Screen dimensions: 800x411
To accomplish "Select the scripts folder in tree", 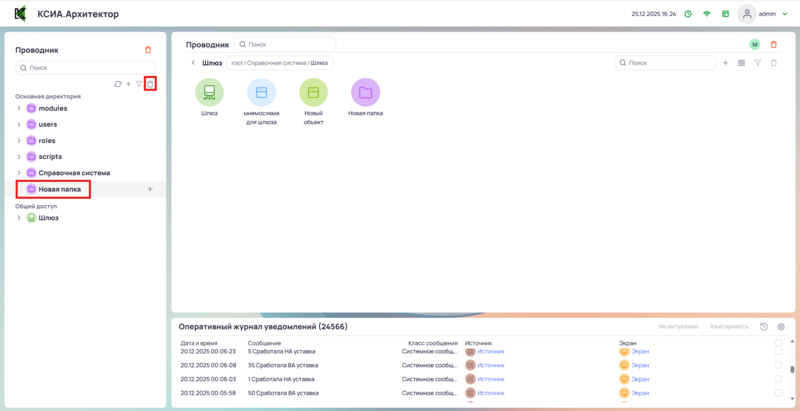I will coord(50,157).
